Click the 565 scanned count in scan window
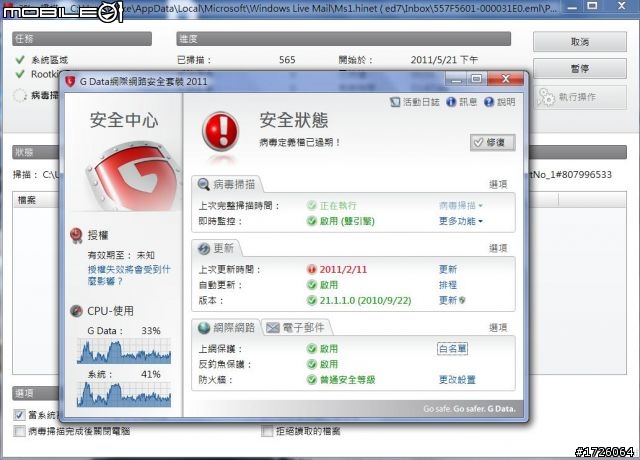 click(x=287, y=60)
